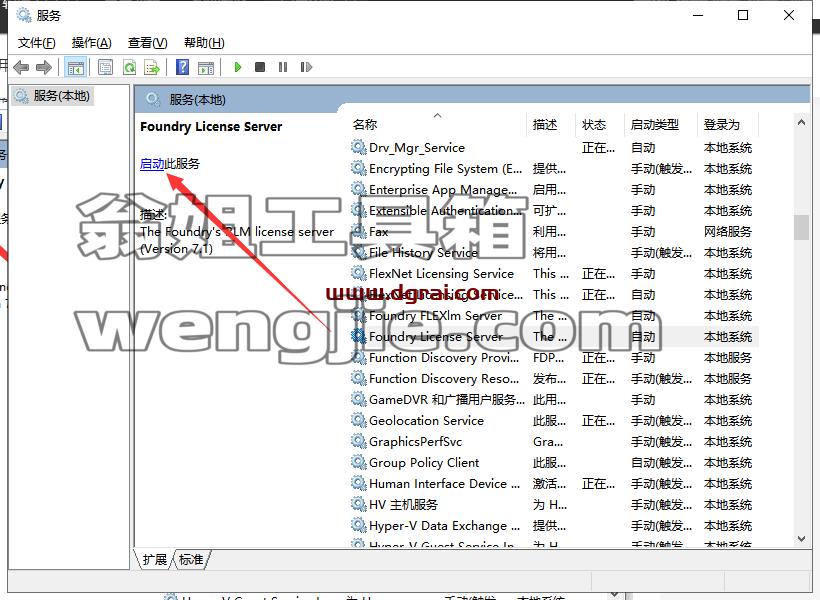Viewport: 820px width, 600px height.
Task: Select the Hyper-V Data Exchange service row
Action: [554, 525]
